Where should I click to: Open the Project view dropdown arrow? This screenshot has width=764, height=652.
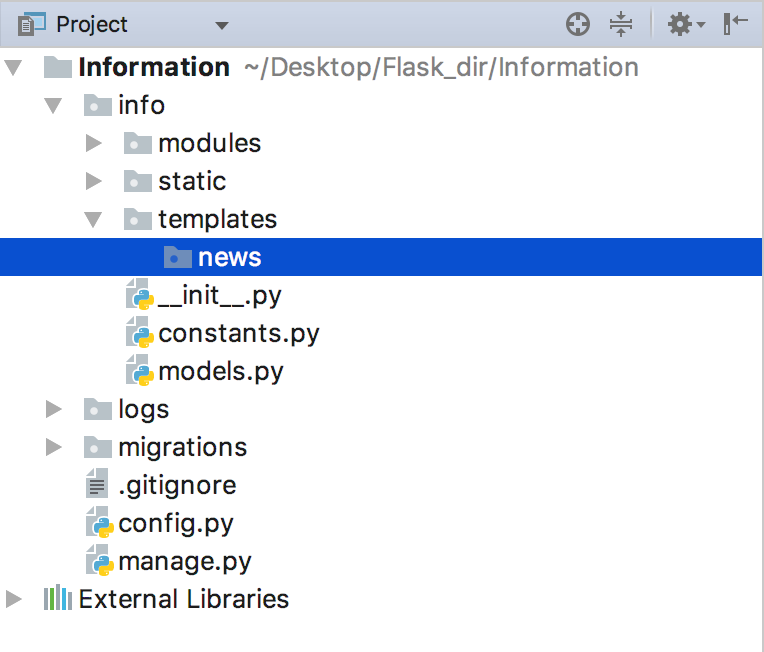click(x=222, y=25)
